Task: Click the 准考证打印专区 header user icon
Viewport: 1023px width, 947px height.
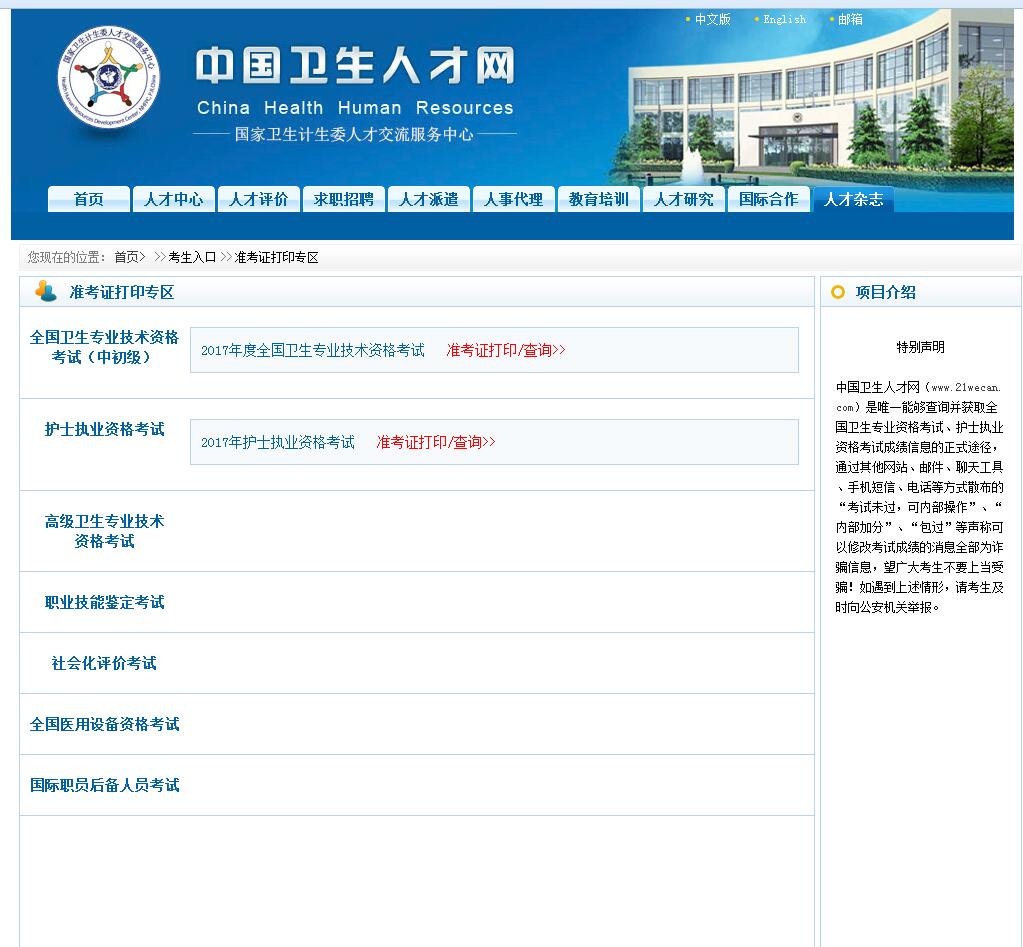Action: point(46,291)
